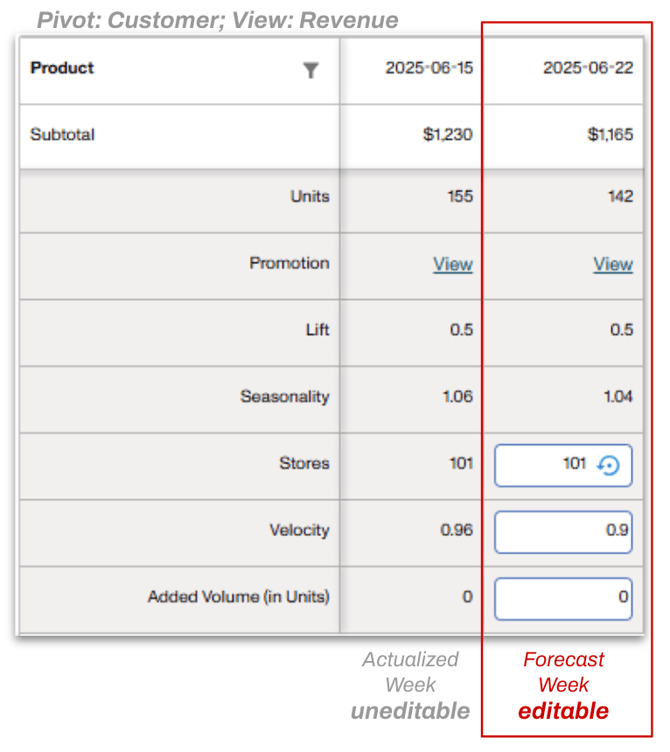The height and width of the screenshot is (752, 670).
Task: Click the actualized Velocity value 0.96
Action: (457, 530)
